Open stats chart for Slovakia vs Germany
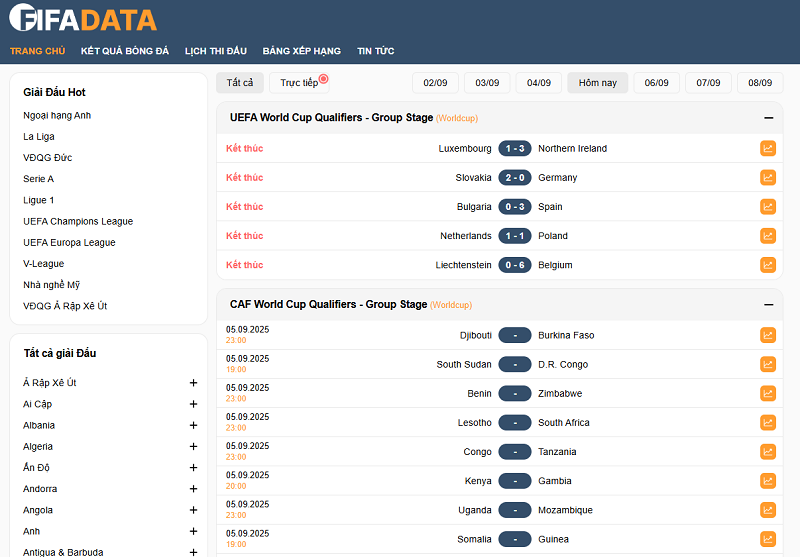800x557 pixels. [768, 178]
